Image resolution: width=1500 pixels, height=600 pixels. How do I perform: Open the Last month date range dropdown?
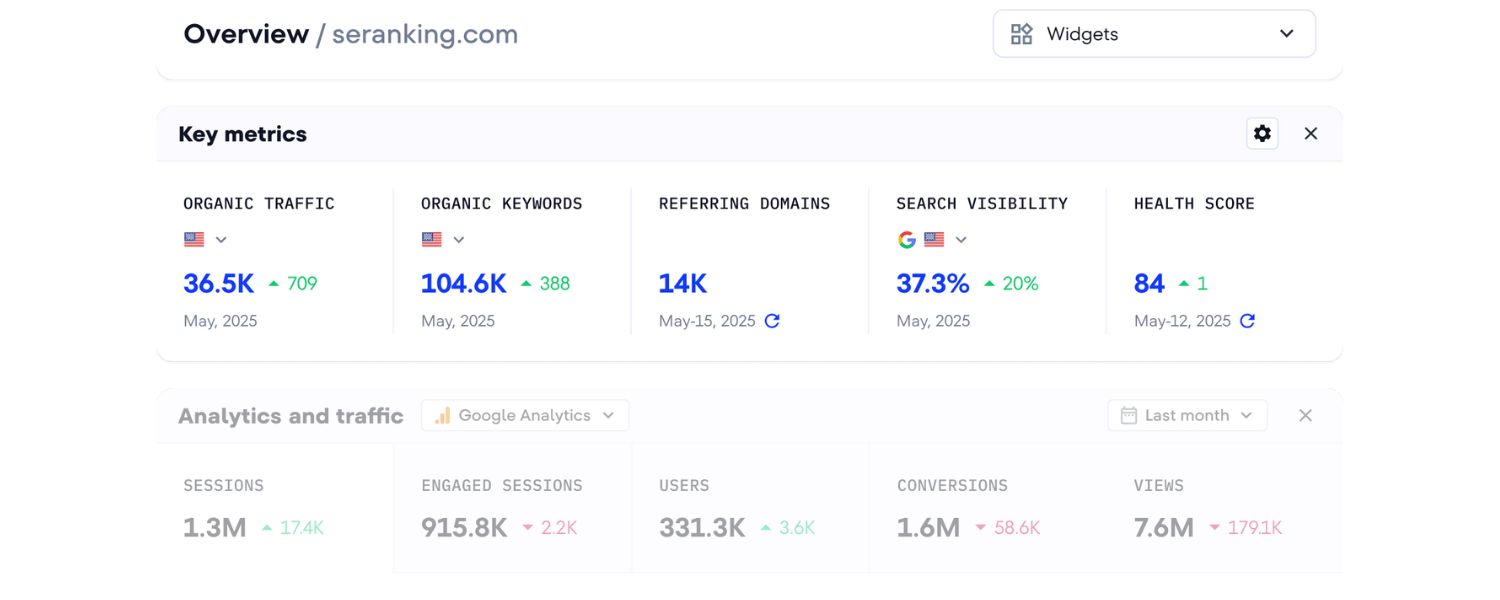[x=1246, y=415]
